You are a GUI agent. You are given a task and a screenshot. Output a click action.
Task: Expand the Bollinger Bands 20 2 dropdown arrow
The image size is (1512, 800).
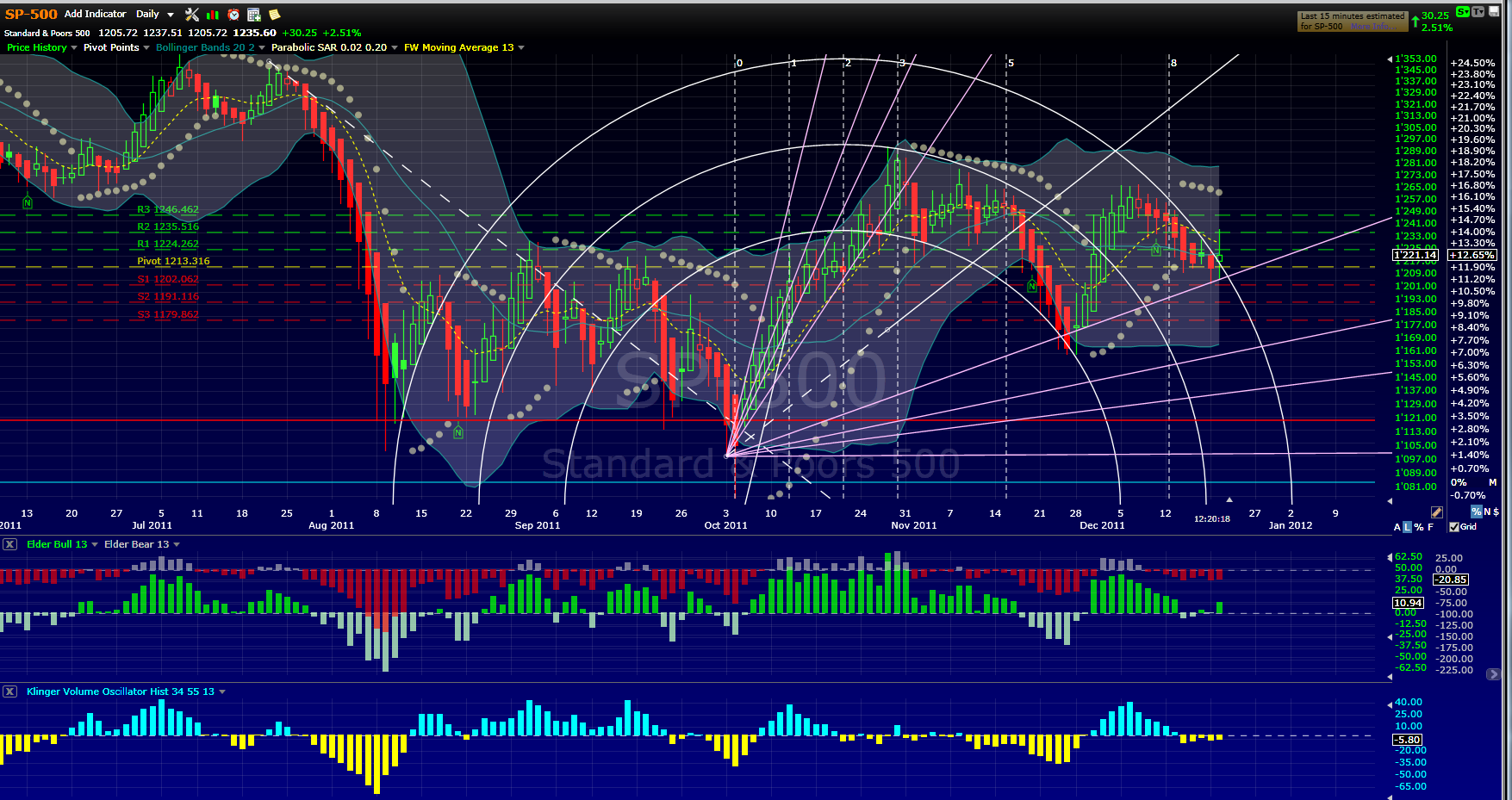click(262, 47)
